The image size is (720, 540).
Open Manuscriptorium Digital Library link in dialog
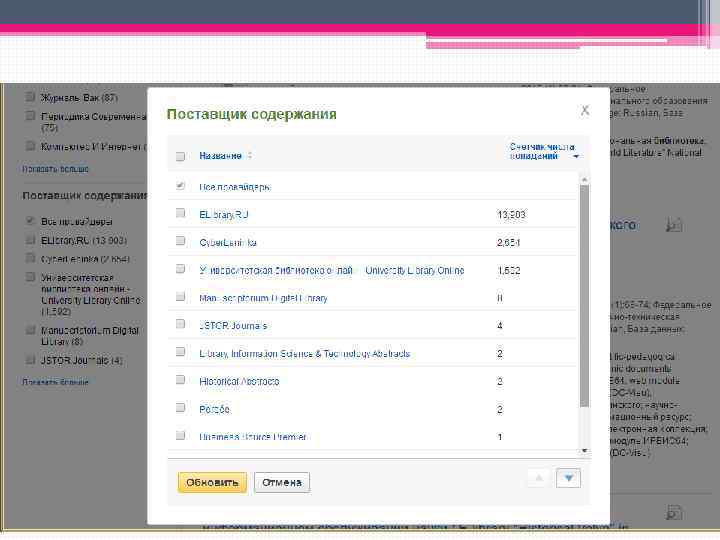263,298
